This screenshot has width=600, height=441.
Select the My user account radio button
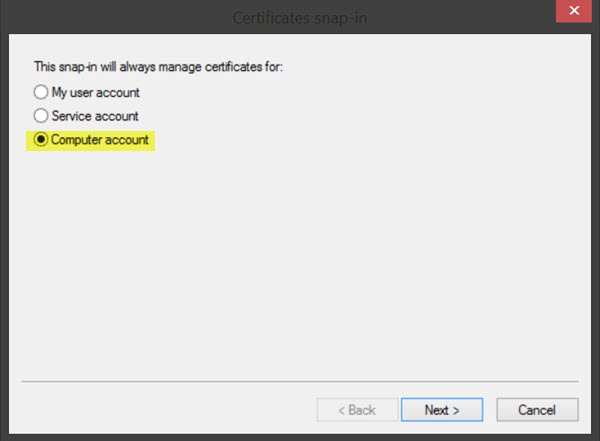click(x=41, y=92)
